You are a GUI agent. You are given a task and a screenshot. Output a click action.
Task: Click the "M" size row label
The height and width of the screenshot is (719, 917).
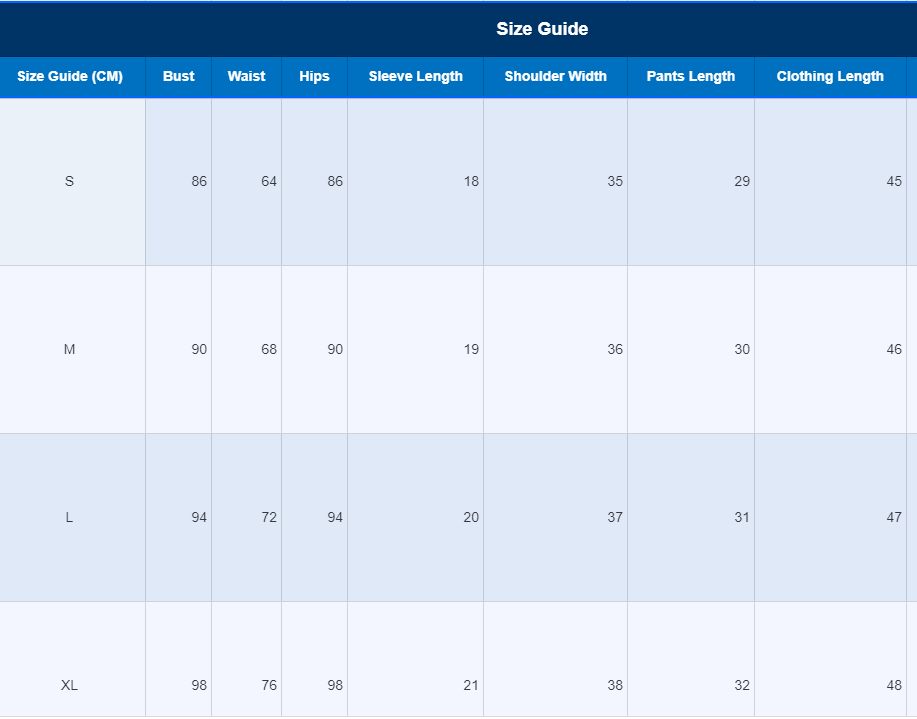69,349
